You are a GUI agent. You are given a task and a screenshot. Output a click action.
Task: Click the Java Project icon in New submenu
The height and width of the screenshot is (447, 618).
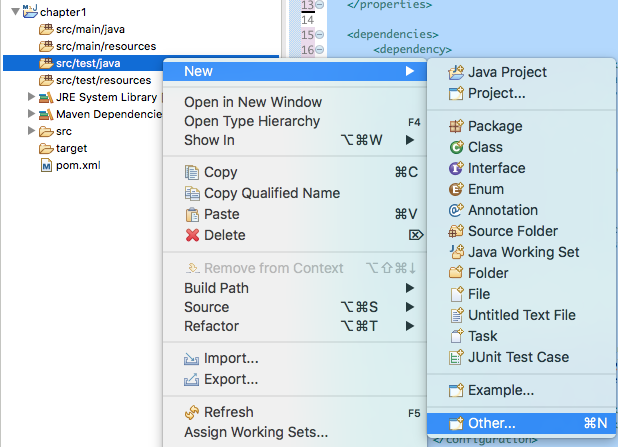456,73
